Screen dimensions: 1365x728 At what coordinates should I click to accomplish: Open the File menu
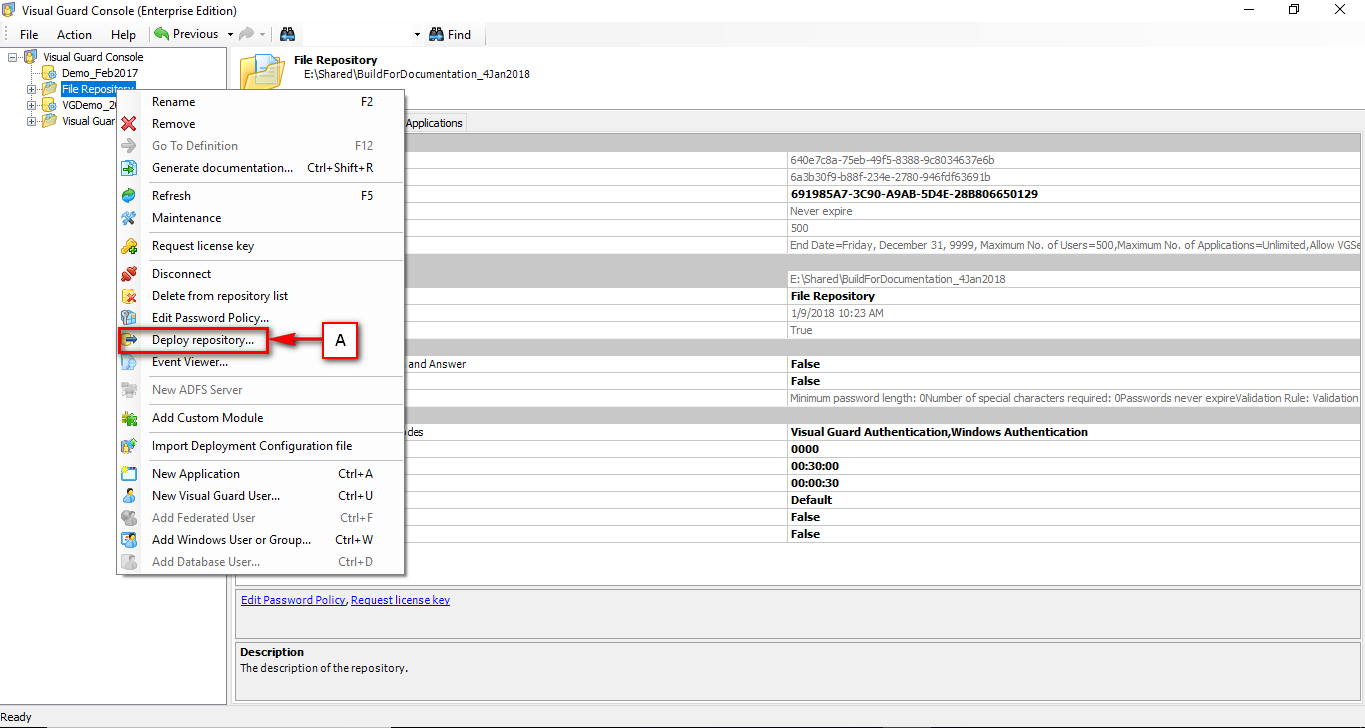(28, 33)
